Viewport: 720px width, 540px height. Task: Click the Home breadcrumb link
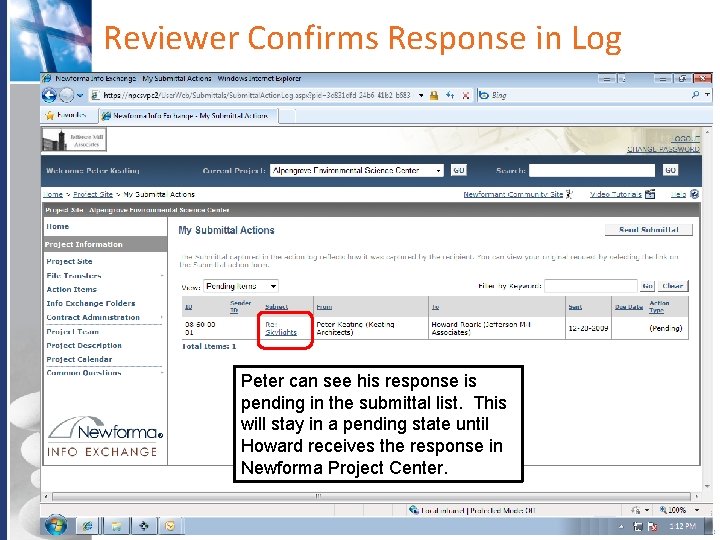coord(53,195)
